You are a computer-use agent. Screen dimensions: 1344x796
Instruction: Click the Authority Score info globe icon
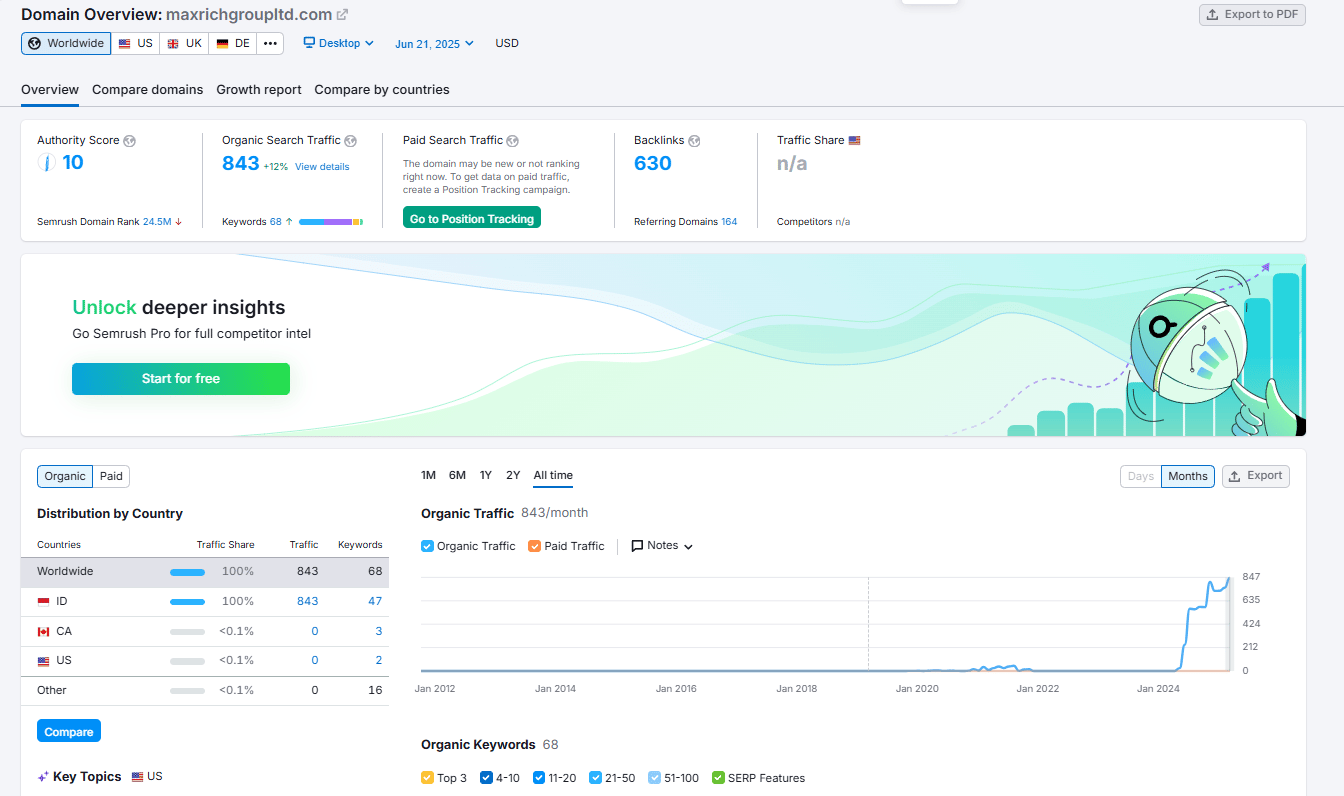coord(130,141)
